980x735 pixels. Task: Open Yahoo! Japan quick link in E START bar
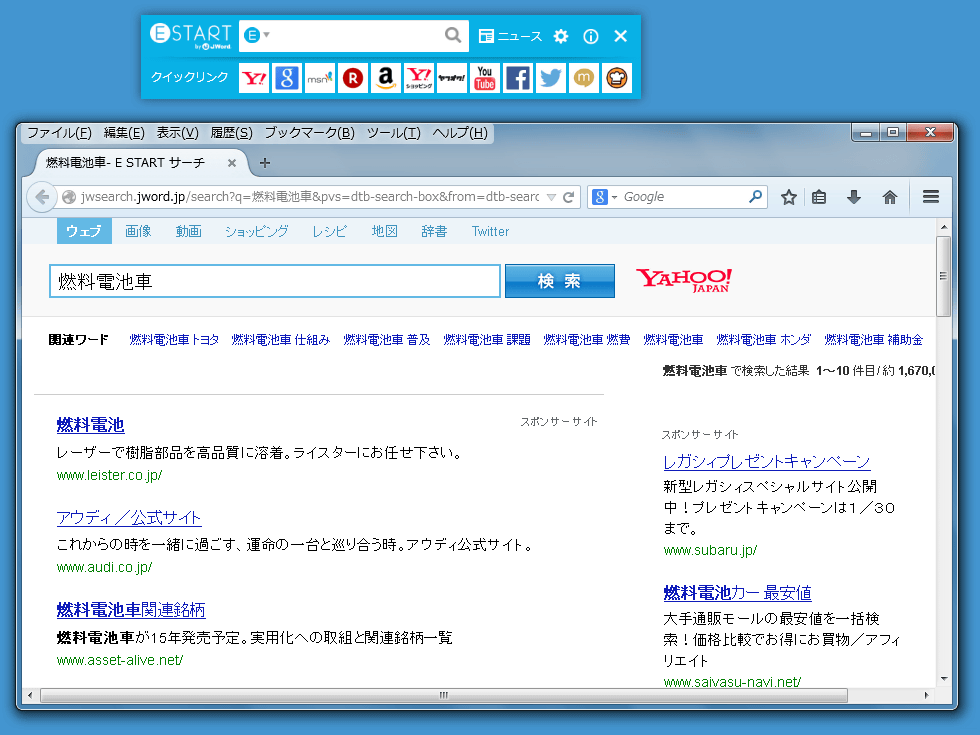[x=254, y=78]
